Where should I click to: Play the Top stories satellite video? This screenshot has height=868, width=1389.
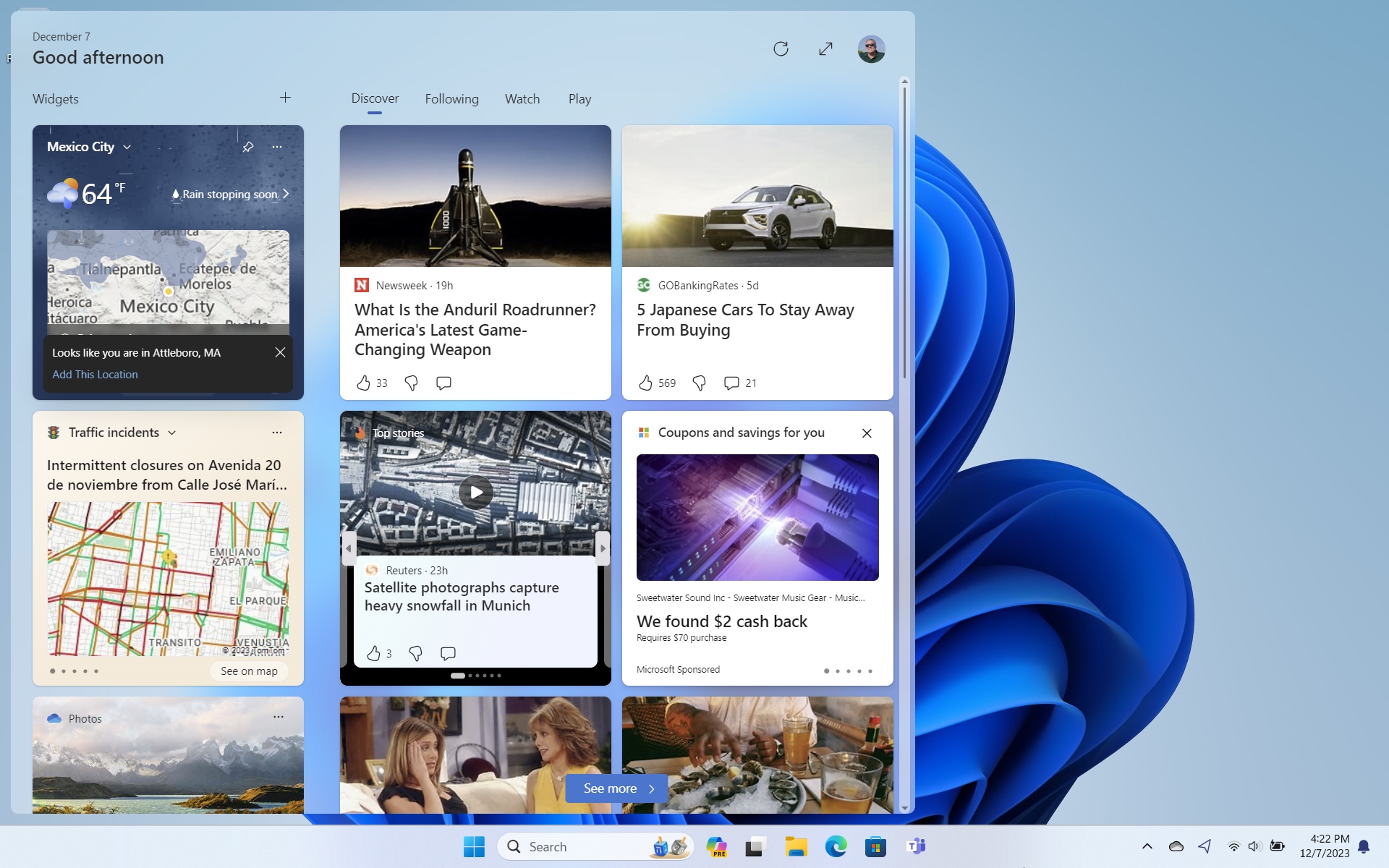tap(476, 493)
